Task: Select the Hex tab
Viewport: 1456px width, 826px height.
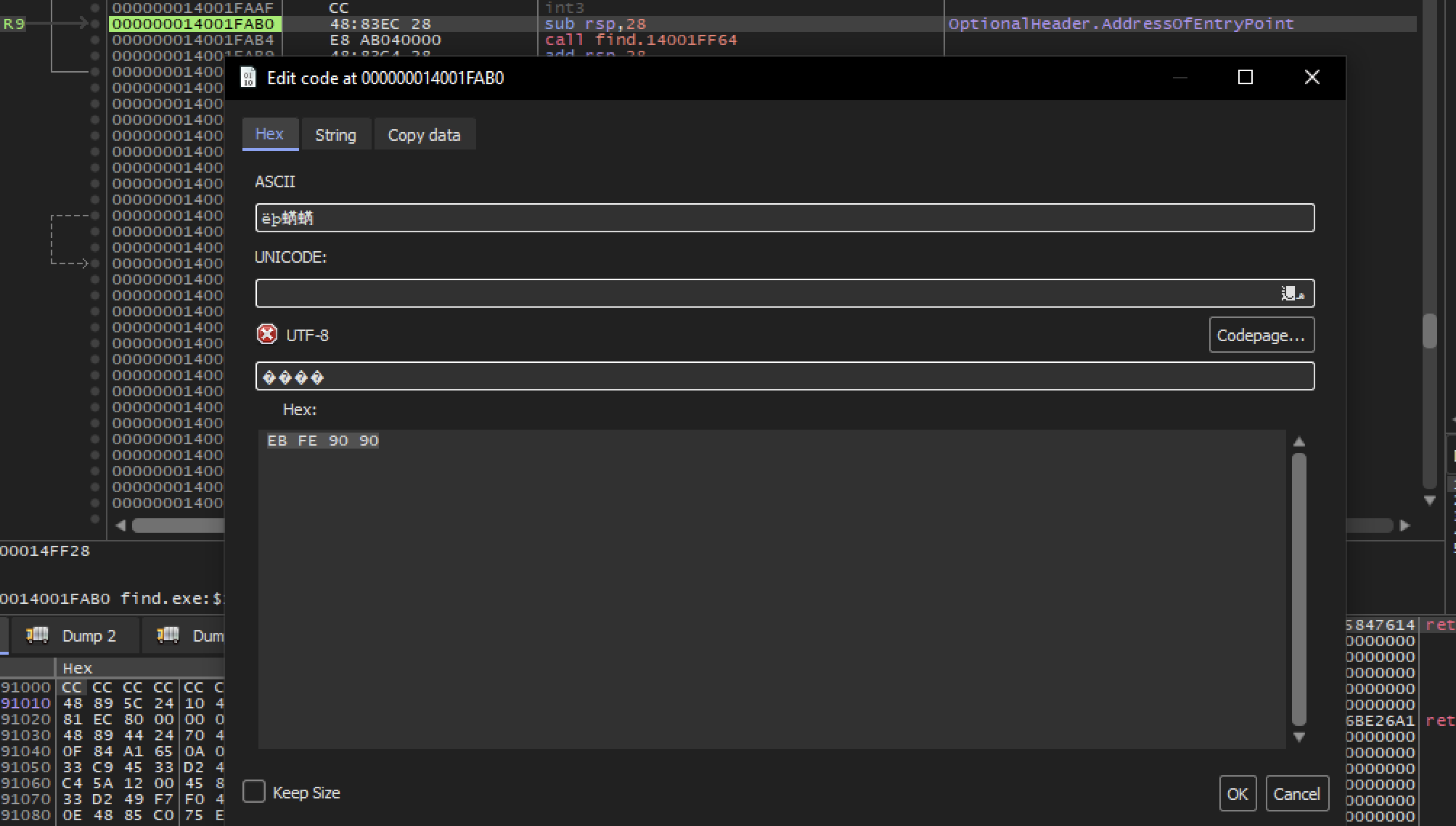Action: click(269, 134)
